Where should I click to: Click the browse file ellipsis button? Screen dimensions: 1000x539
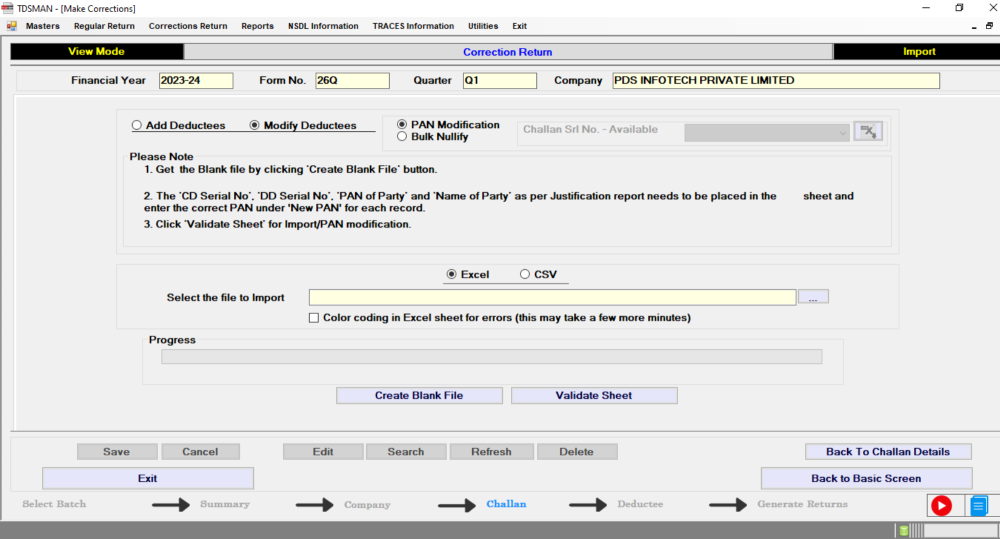pos(813,297)
